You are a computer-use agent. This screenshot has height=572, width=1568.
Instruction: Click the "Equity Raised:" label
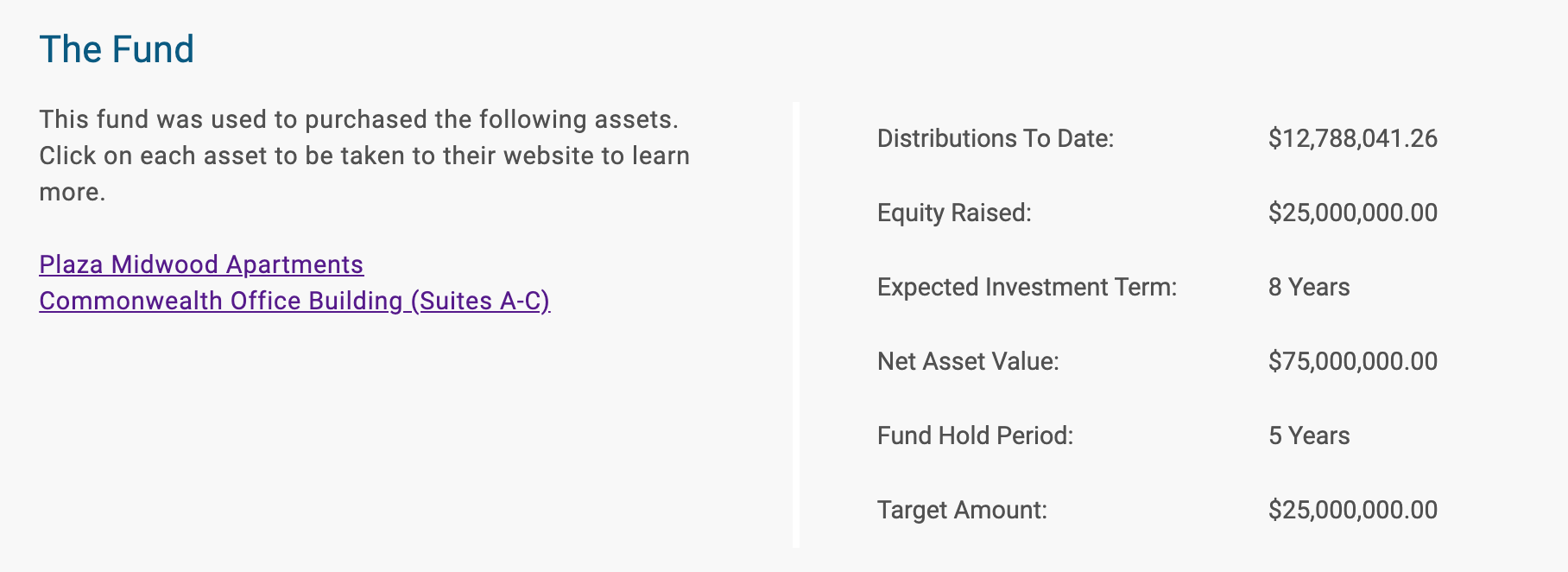coord(954,213)
